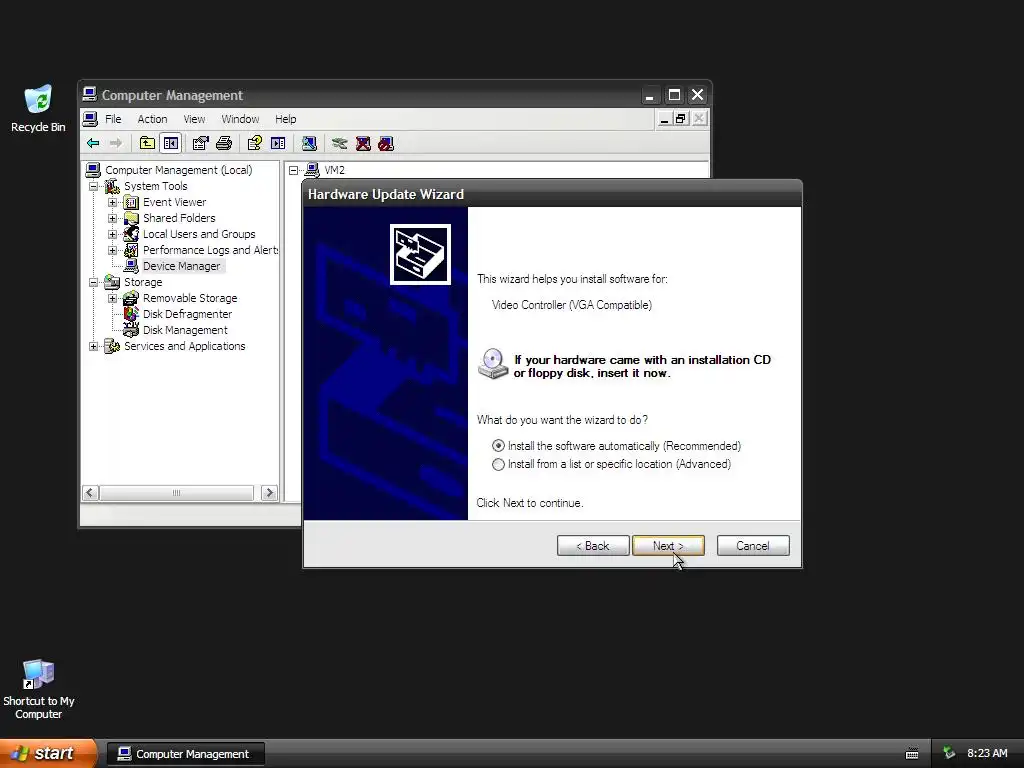1024x768 pixels.
Task: Select Shortcut to My Computer desktop icon
Action: 39,690
